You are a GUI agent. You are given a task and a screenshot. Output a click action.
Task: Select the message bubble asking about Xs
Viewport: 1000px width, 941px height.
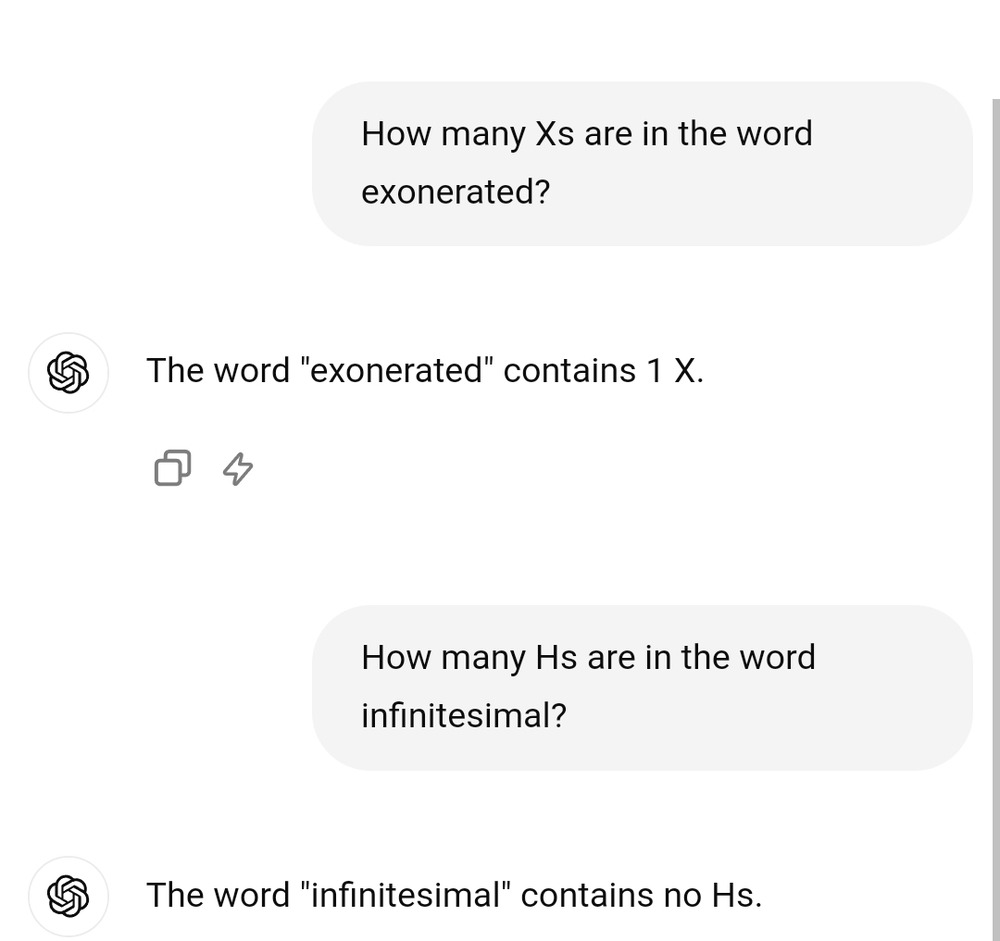642,163
